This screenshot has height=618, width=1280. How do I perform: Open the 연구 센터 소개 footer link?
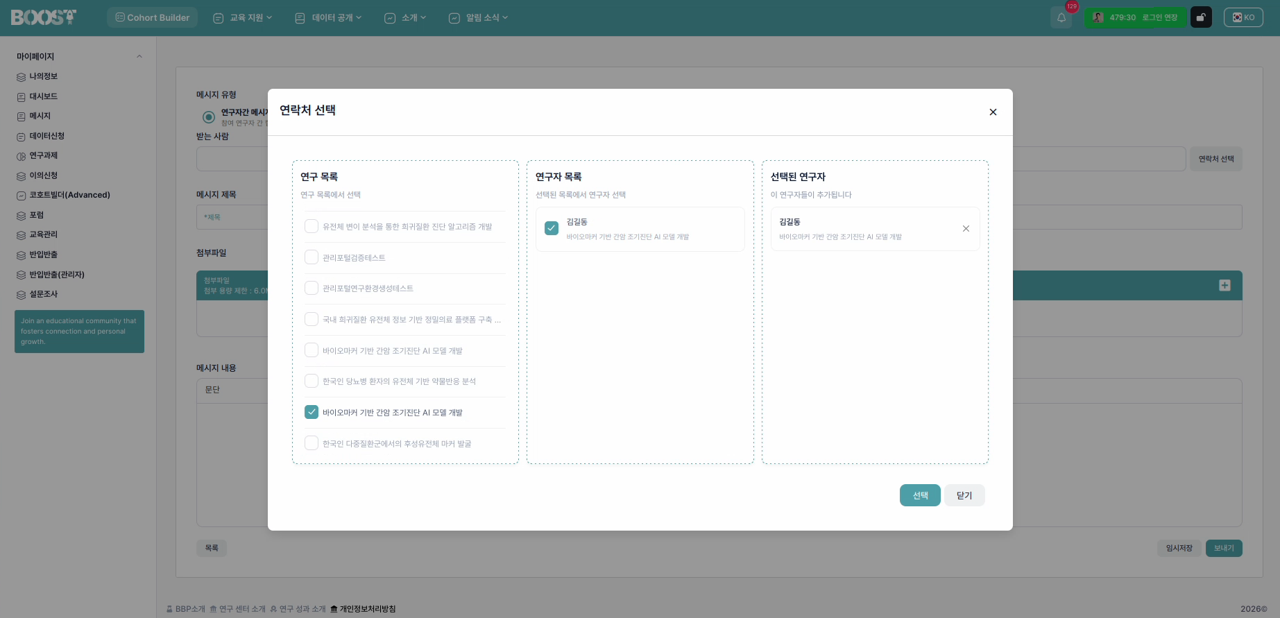point(238,608)
